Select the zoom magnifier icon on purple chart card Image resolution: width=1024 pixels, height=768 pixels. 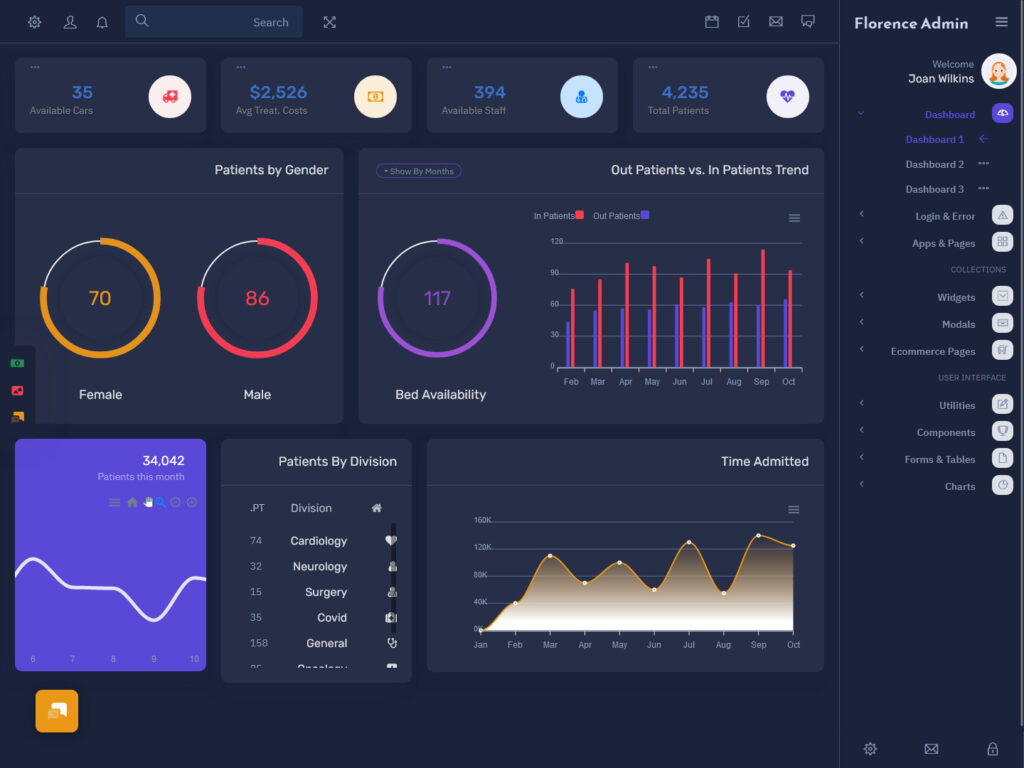pos(160,502)
